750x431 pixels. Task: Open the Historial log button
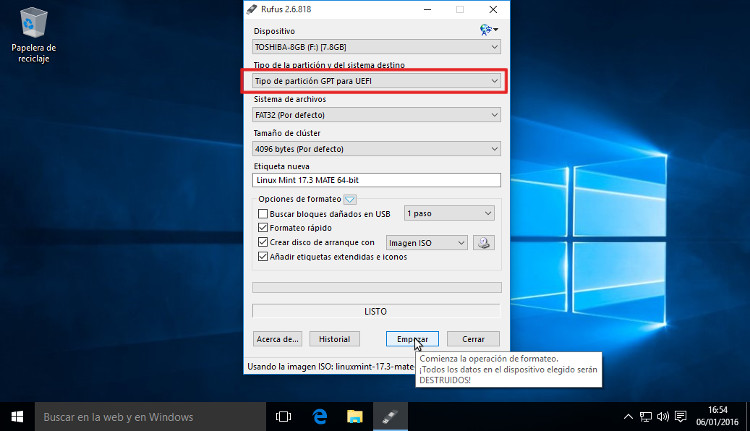pos(334,339)
